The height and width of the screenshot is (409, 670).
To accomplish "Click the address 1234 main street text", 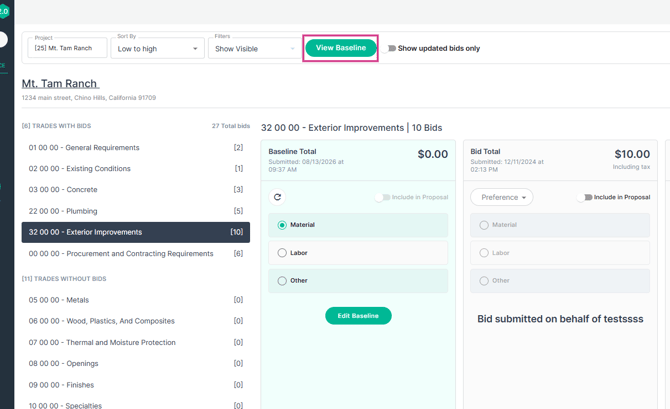I will tap(89, 98).
